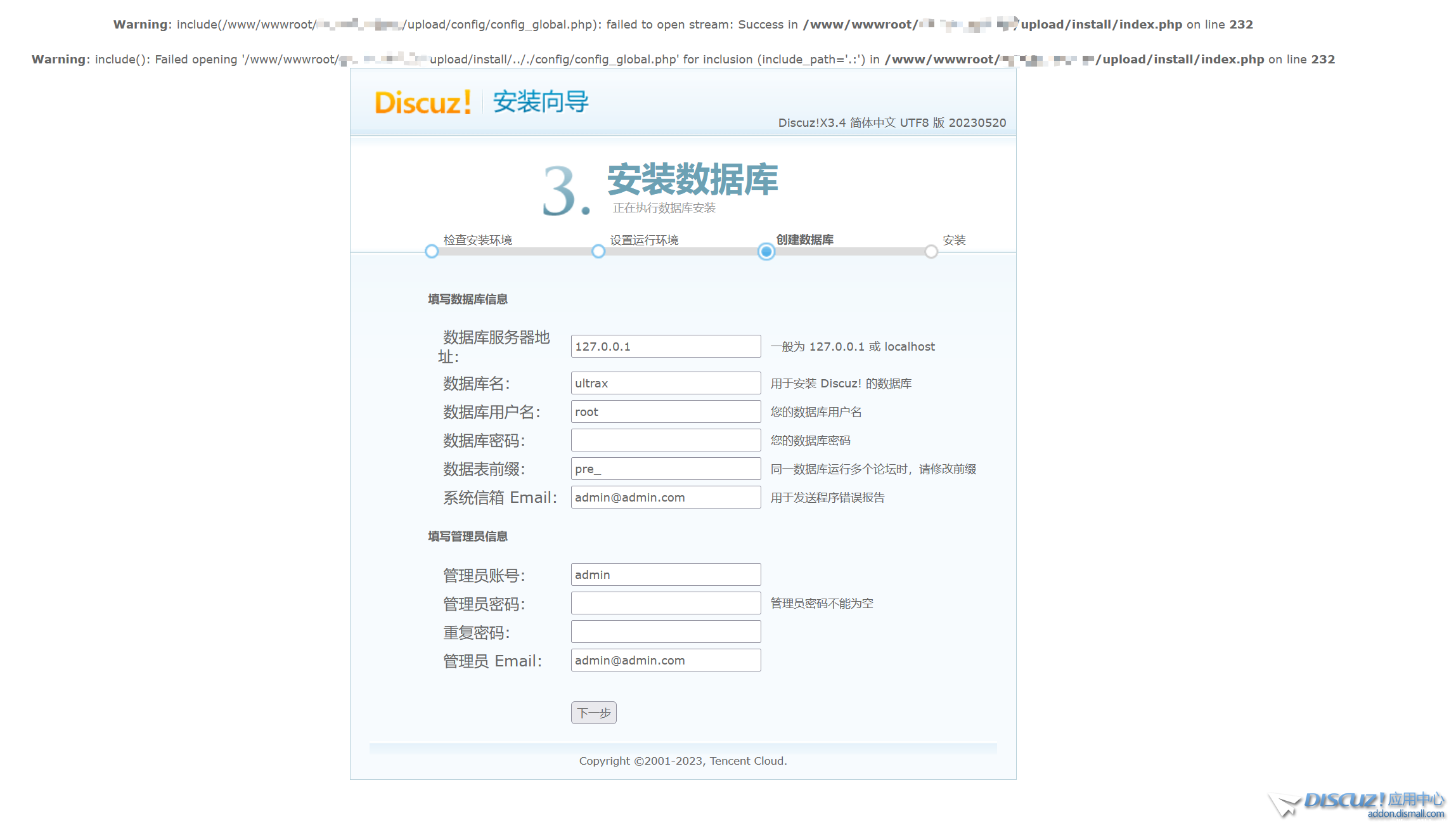The height and width of the screenshot is (830, 1456).
Task: Focus the database server address field
Action: tap(666, 346)
